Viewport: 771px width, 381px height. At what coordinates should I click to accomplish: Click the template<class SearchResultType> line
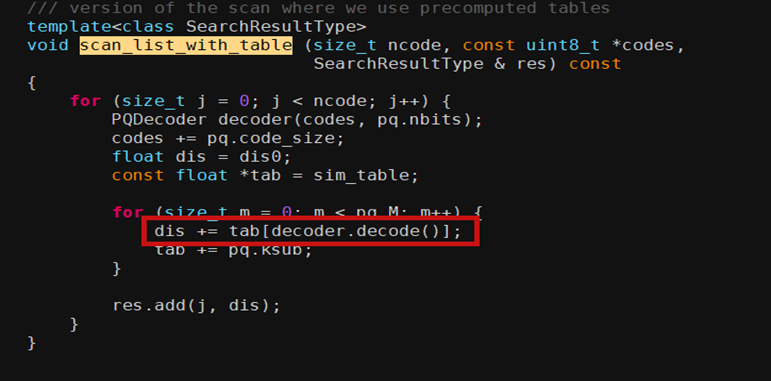[x=197, y=27]
